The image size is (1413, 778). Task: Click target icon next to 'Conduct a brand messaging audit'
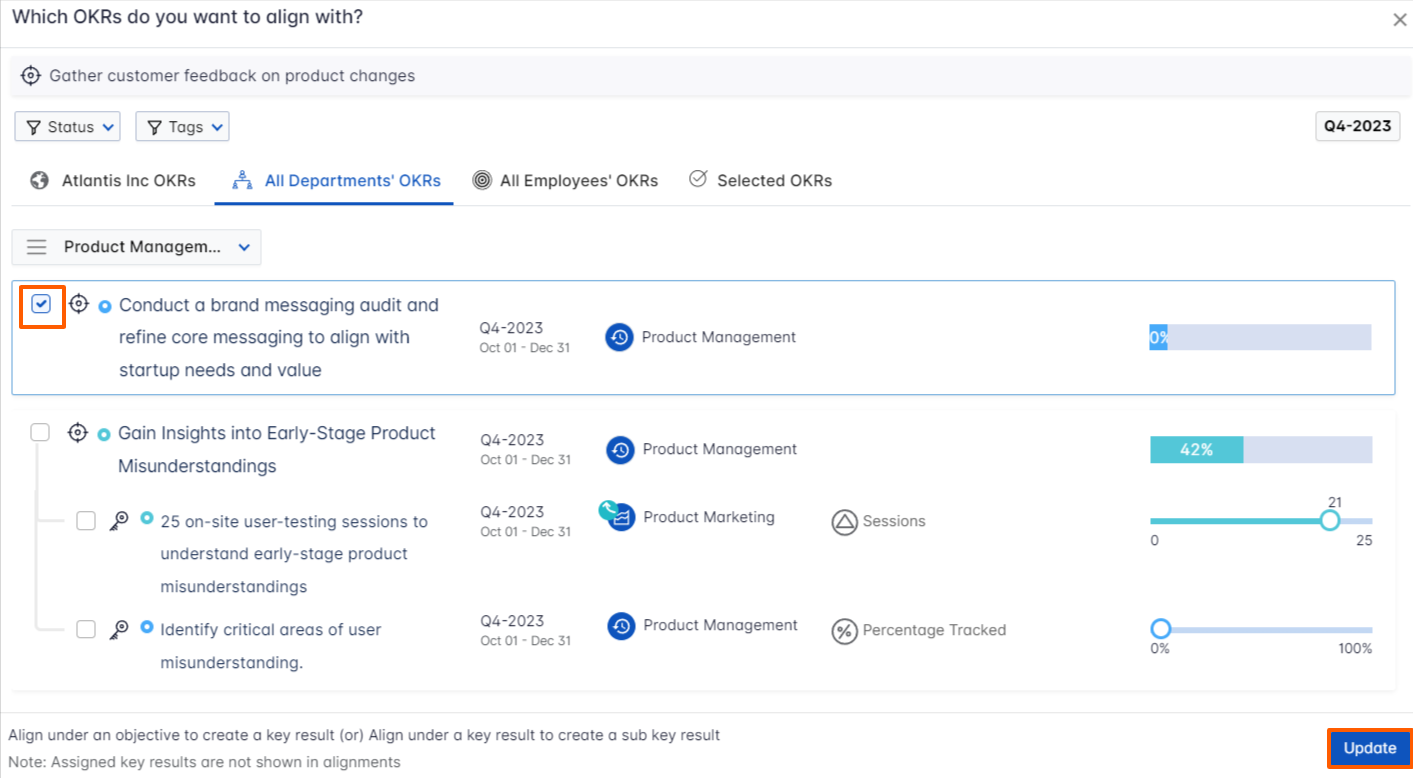78,304
